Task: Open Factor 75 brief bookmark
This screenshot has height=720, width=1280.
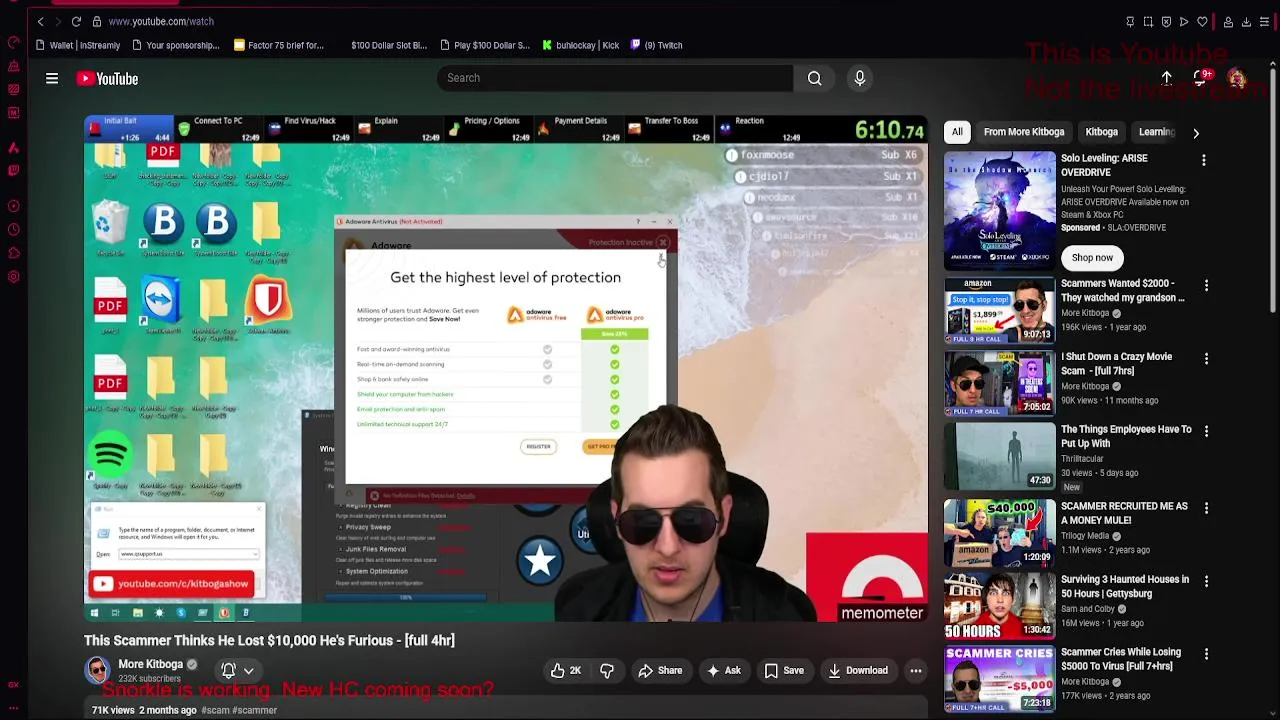Action: pos(279,45)
